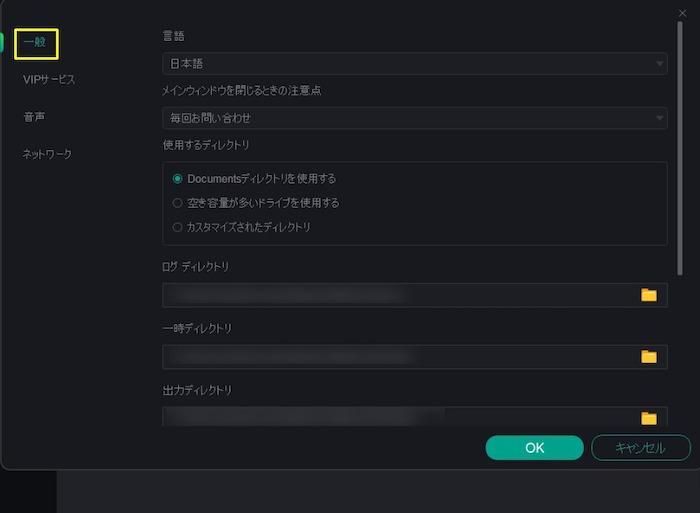This screenshot has height=513, width=700.
Task: Open the ネットワーク settings tab
Action: click(x=47, y=154)
